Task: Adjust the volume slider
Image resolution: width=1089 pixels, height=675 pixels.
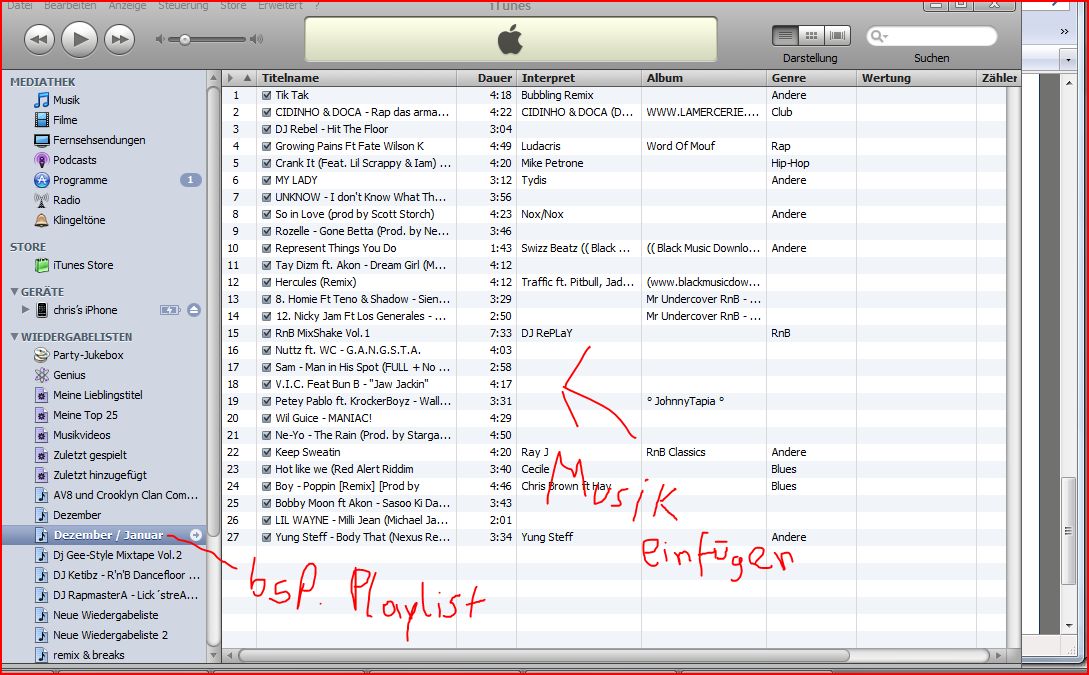Action: point(185,40)
